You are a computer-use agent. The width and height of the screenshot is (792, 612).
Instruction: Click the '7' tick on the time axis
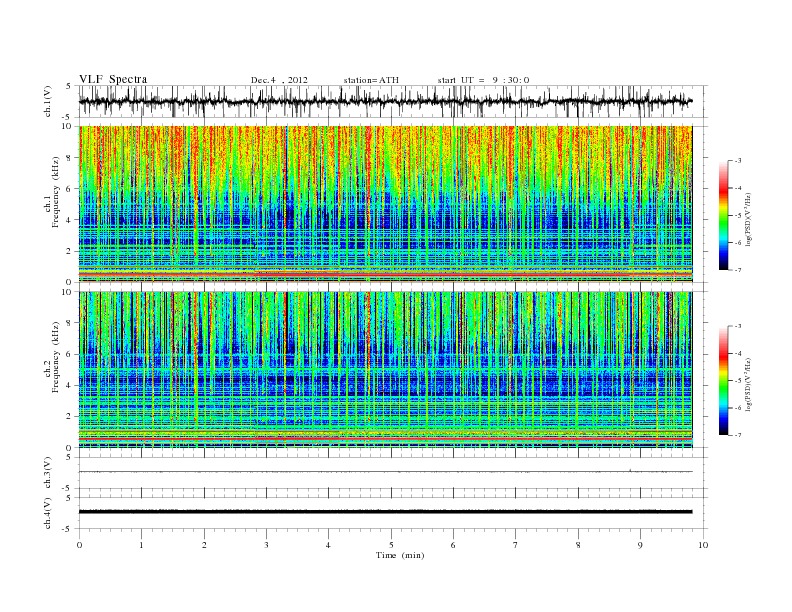[516, 545]
